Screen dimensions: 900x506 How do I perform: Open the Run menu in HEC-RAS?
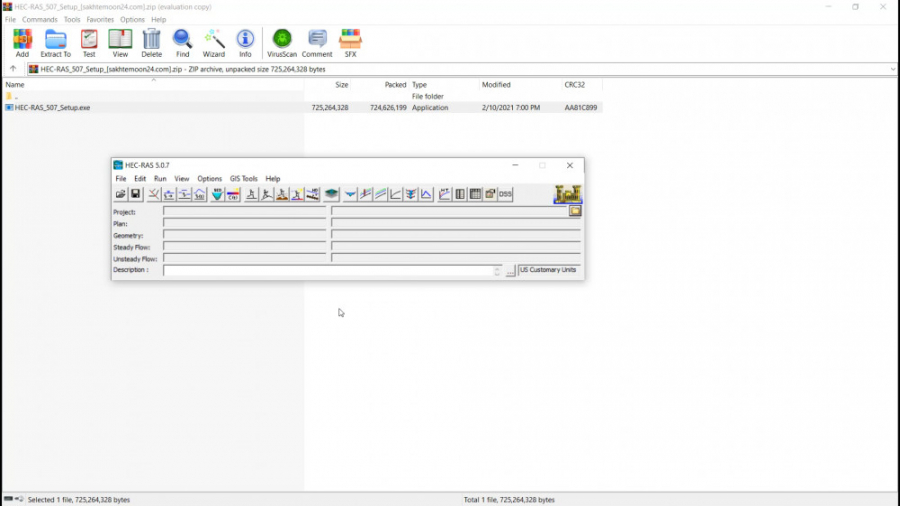click(x=160, y=179)
